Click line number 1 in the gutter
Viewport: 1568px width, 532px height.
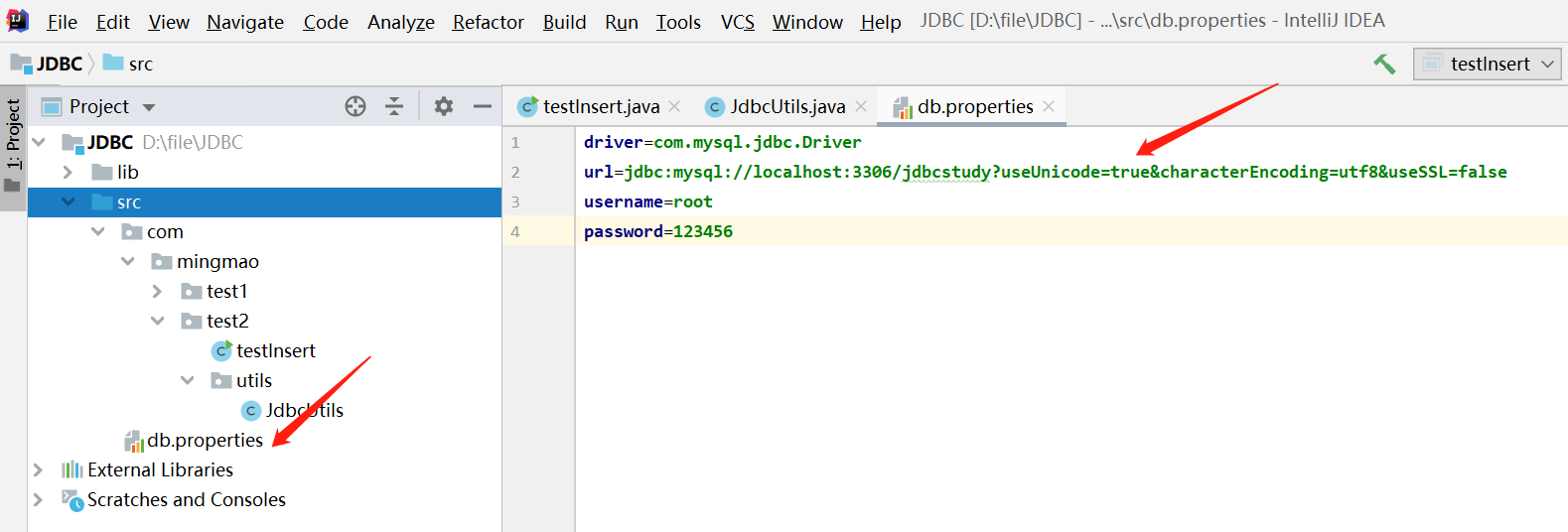tap(515, 142)
